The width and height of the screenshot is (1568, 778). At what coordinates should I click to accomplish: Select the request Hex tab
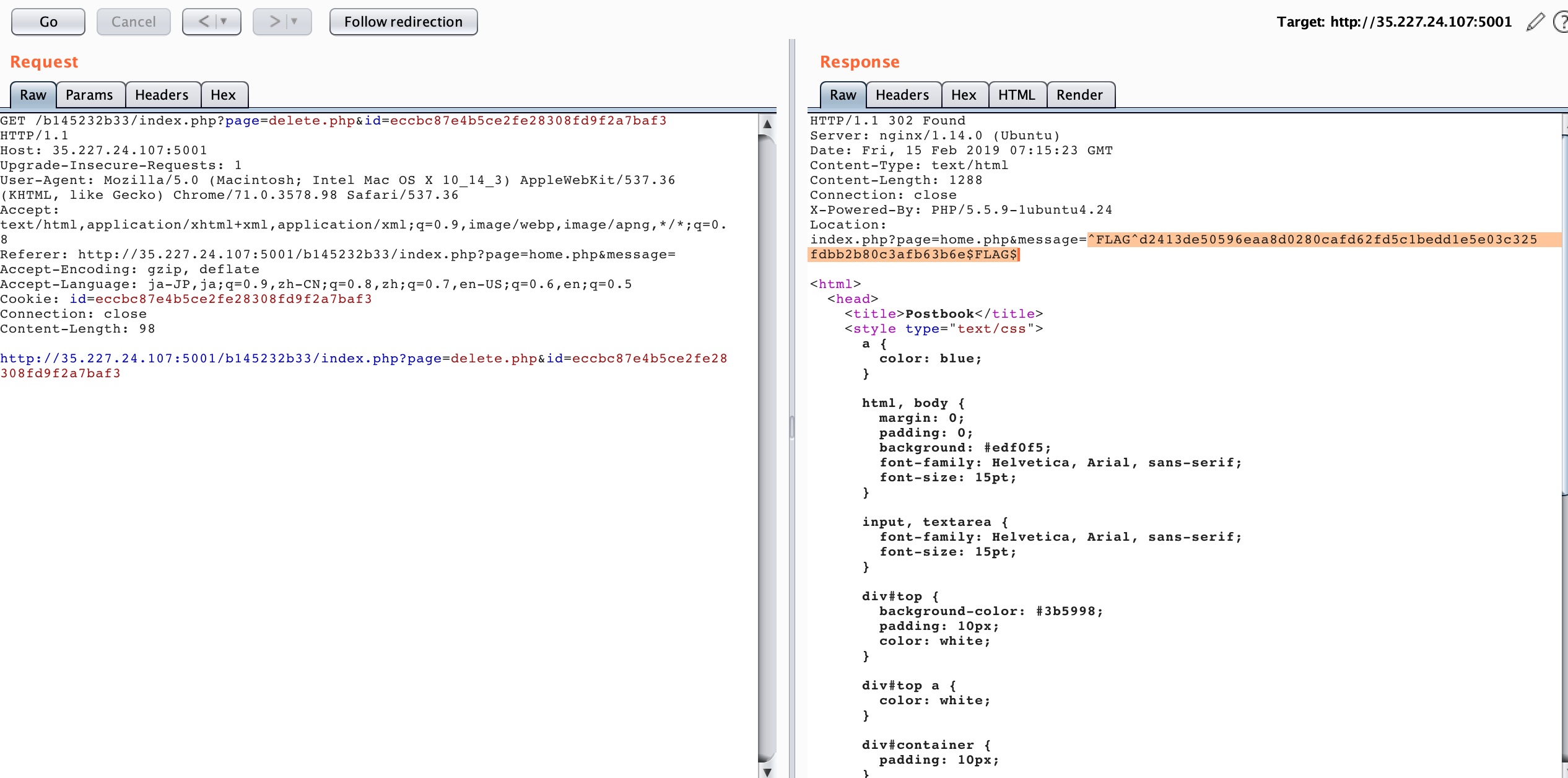tap(223, 95)
